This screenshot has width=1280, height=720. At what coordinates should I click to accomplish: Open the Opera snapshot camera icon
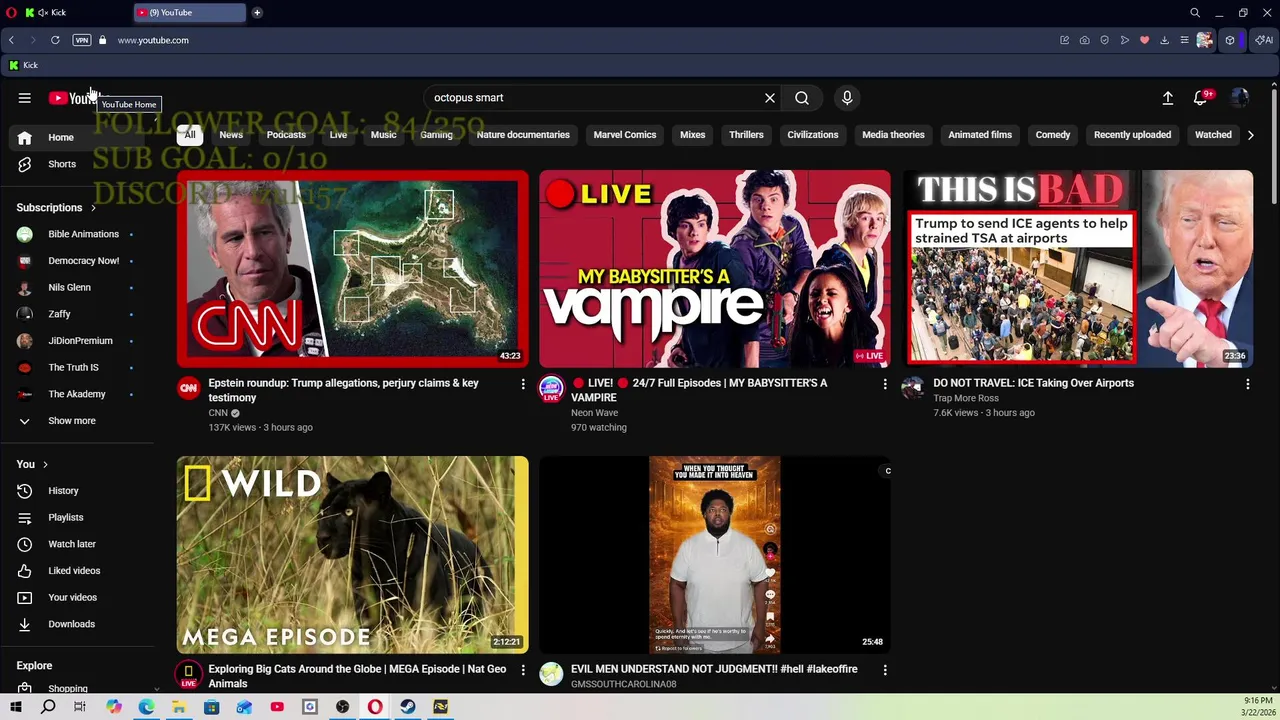1084,40
